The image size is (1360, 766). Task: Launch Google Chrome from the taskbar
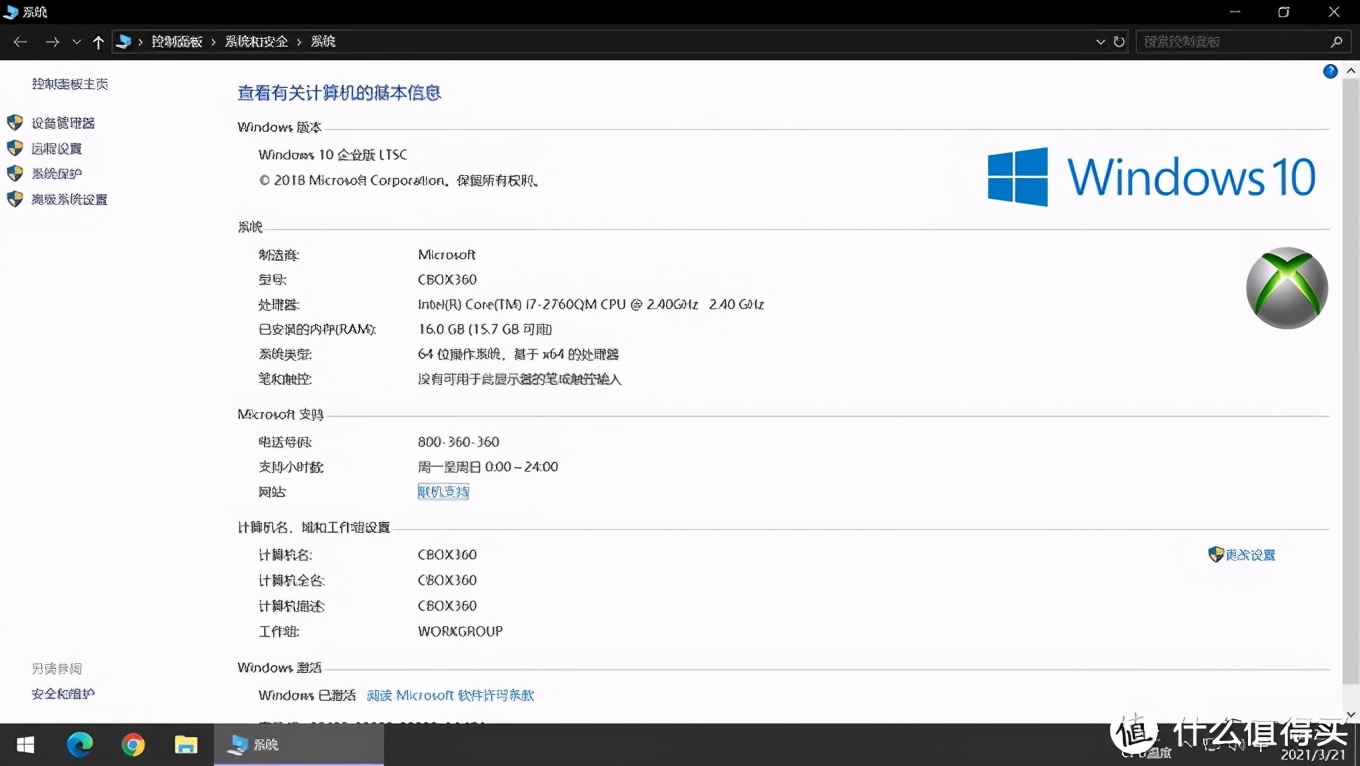click(x=133, y=744)
